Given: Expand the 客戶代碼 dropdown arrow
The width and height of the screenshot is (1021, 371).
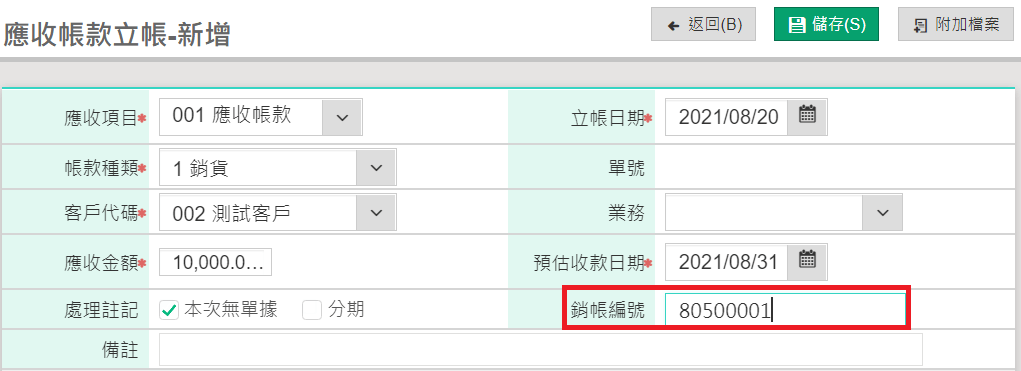Looking at the screenshot, I should coord(376,212).
